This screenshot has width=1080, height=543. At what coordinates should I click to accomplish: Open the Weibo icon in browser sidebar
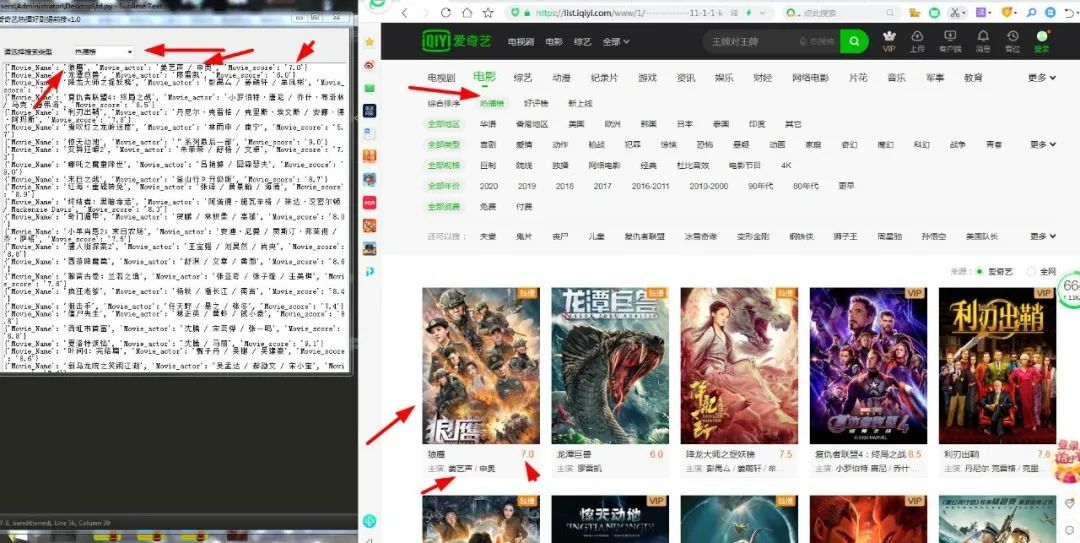370,65
